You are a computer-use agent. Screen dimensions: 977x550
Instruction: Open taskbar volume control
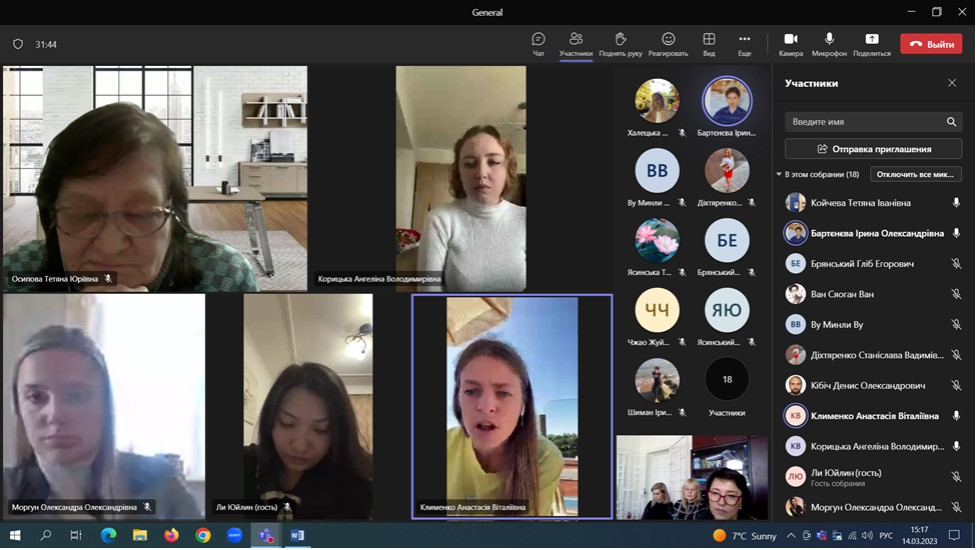(867, 536)
